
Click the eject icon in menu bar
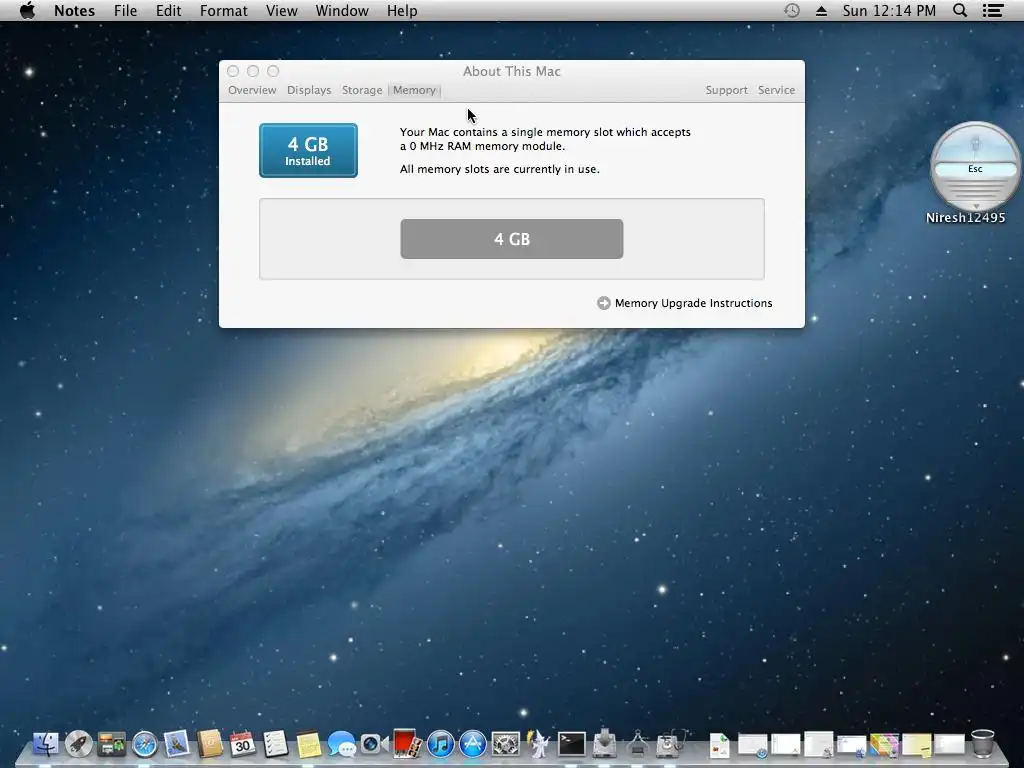822,11
